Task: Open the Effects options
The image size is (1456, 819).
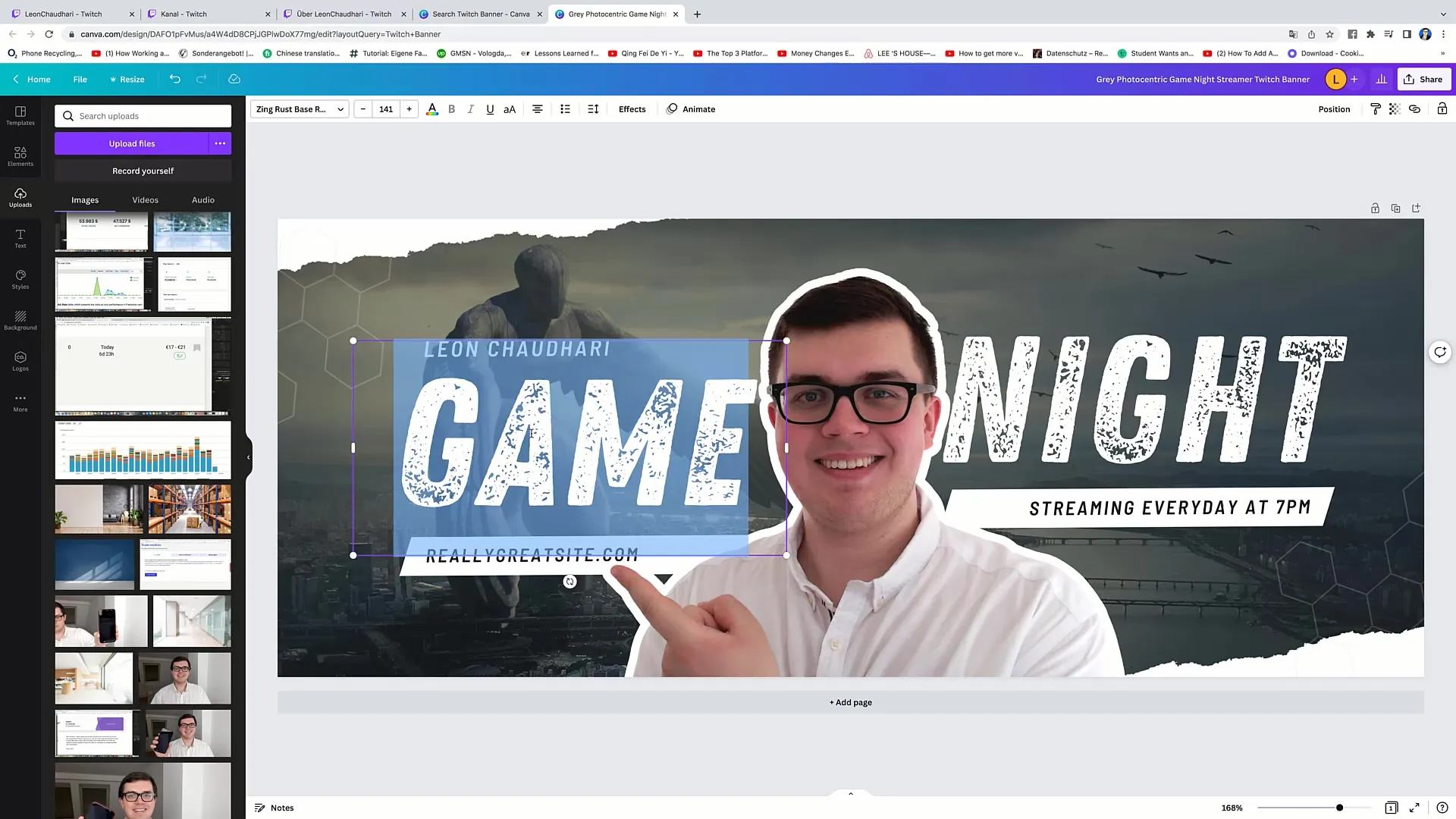Action: click(632, 109)
